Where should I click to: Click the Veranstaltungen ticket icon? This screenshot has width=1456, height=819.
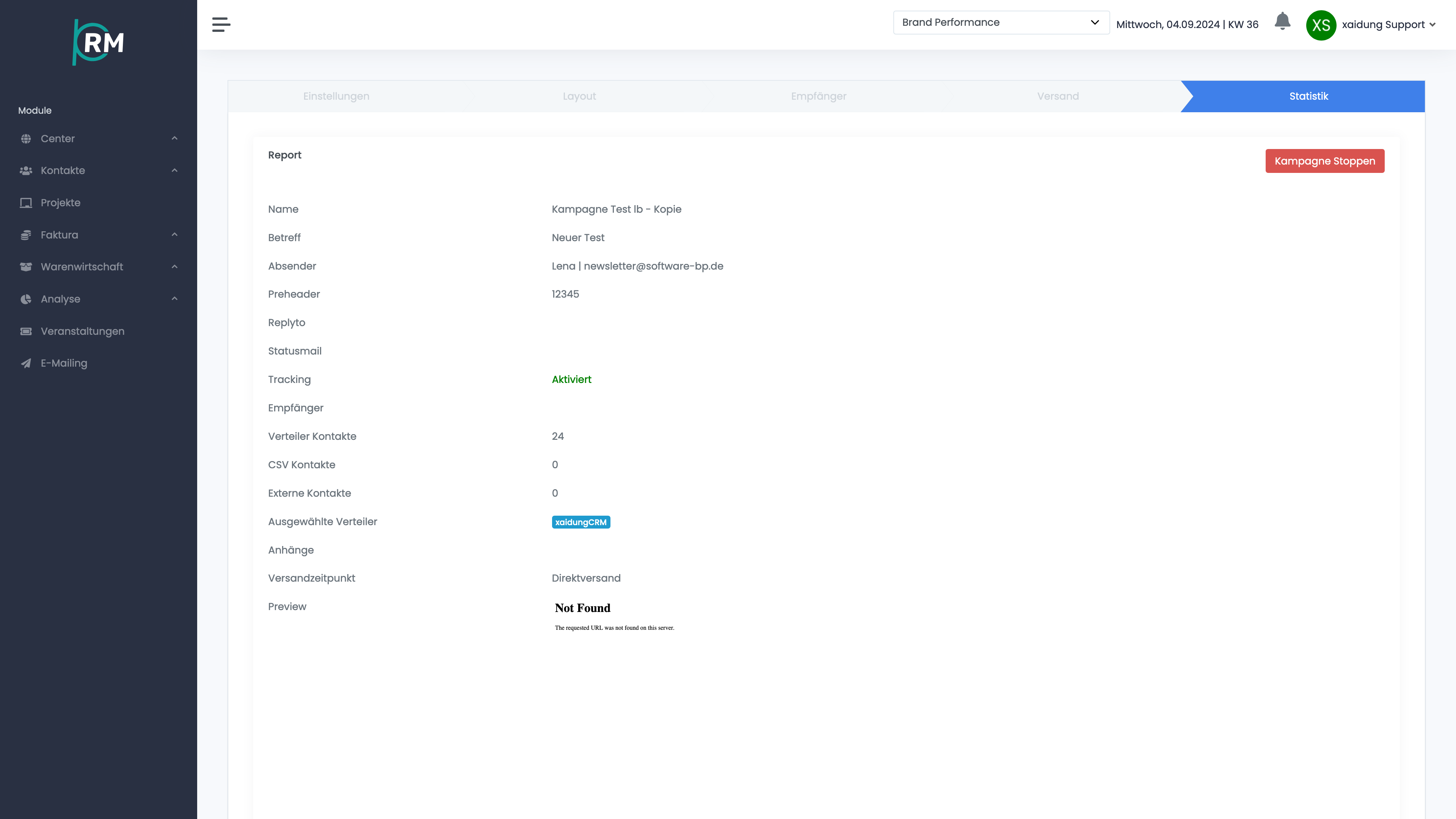pyautogui.click(x=26, y=331)
